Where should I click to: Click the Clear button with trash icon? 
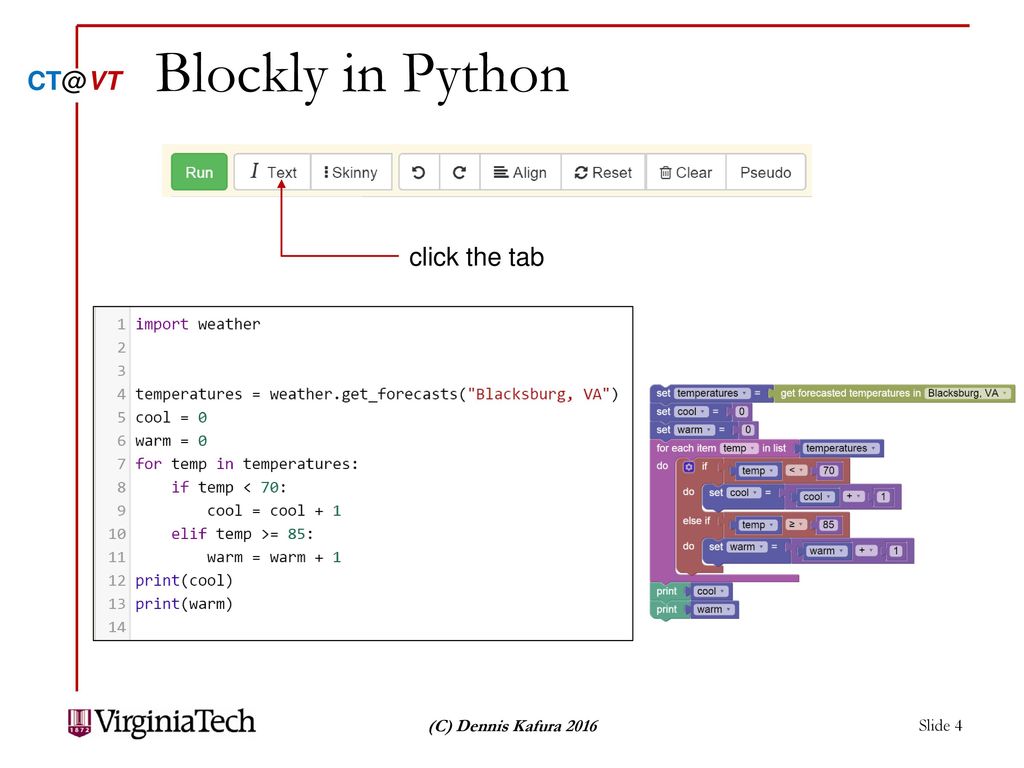click(x=686, y=172)
